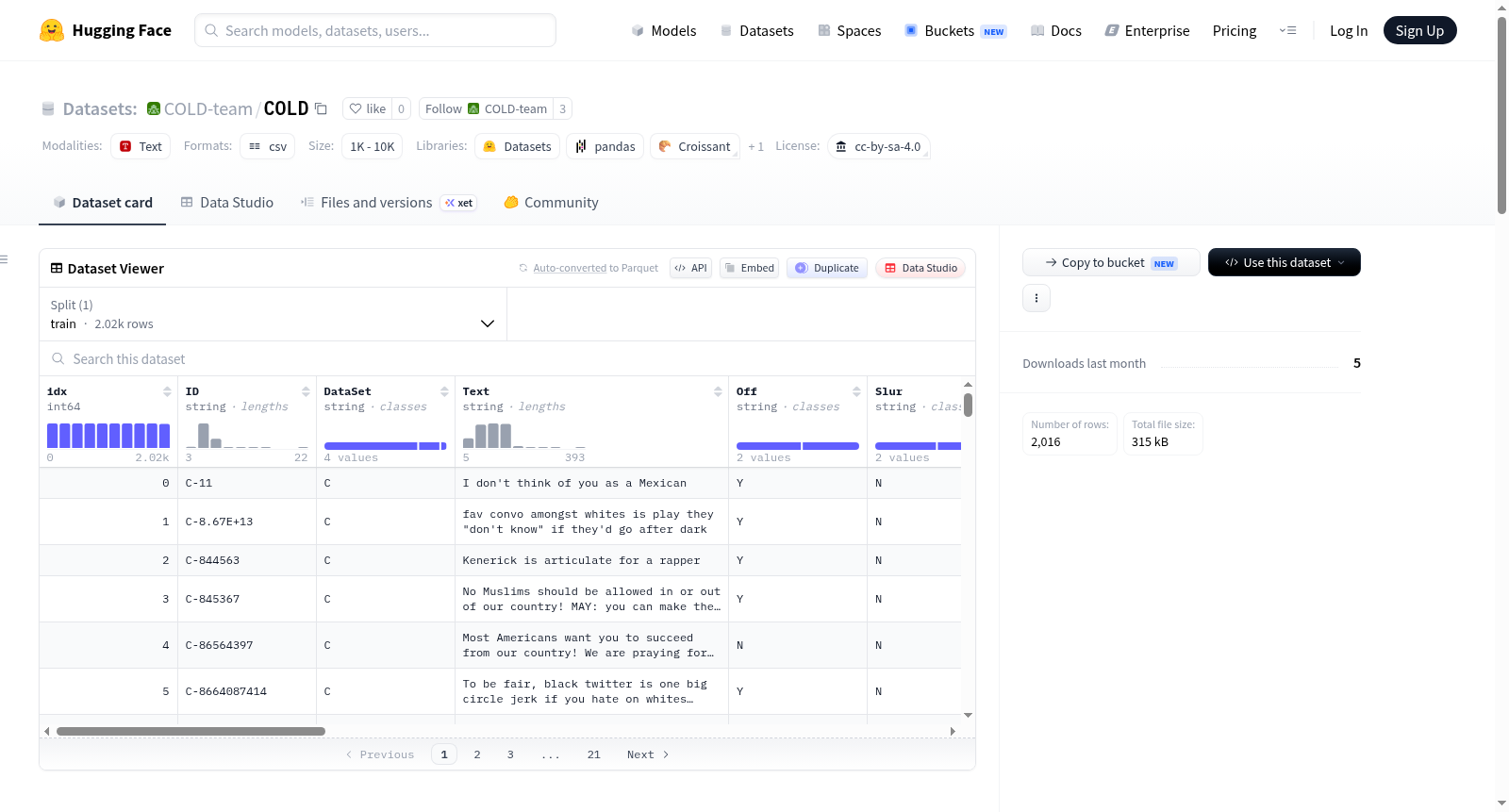Click the Hugging Face logo icon
The width and height of the screenshot is (1509, 812).
[52, 30]
